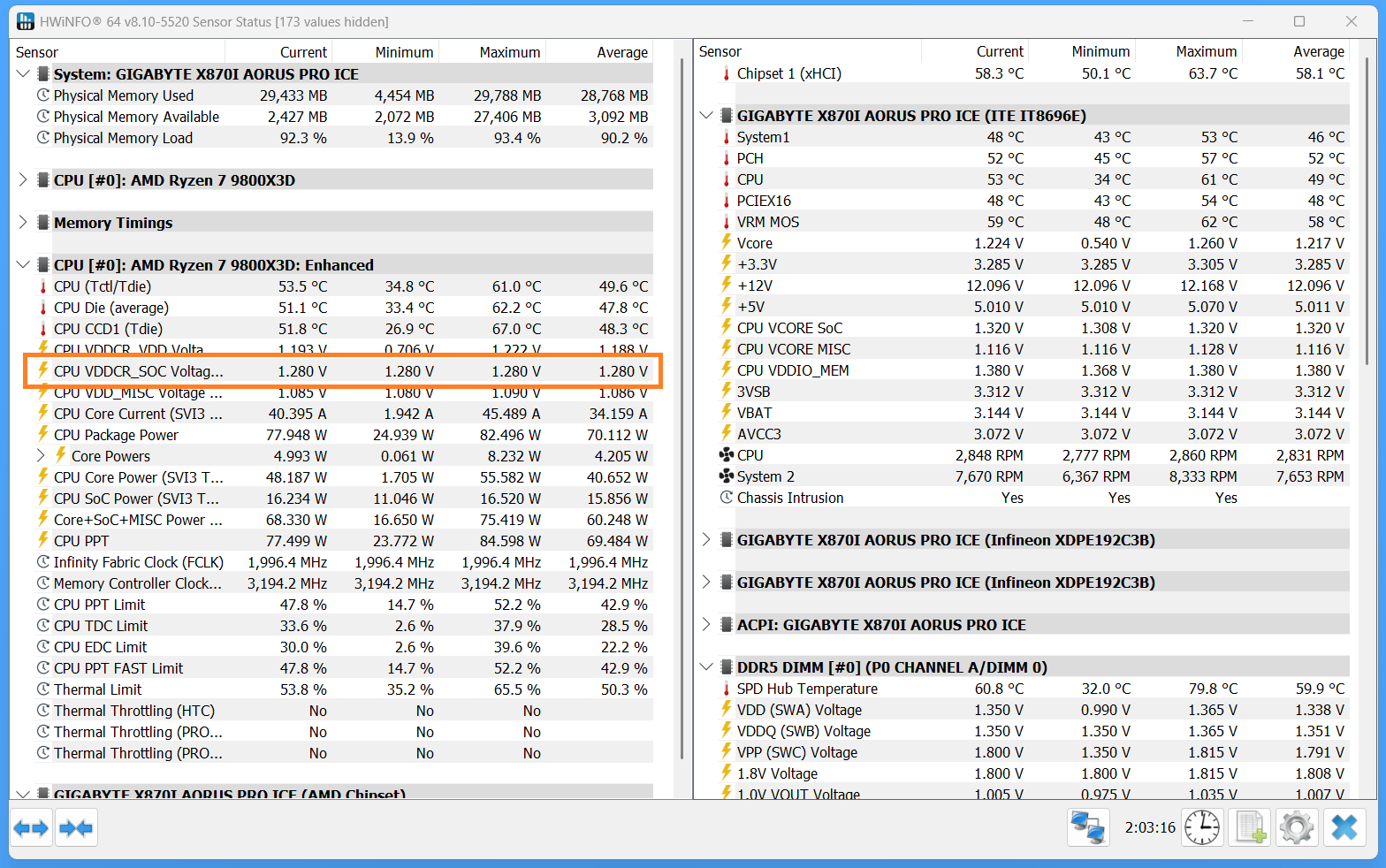Collapse the ITE IT8696E sensor group
This screenshot has height=868, width=1386.
(706, 116)
